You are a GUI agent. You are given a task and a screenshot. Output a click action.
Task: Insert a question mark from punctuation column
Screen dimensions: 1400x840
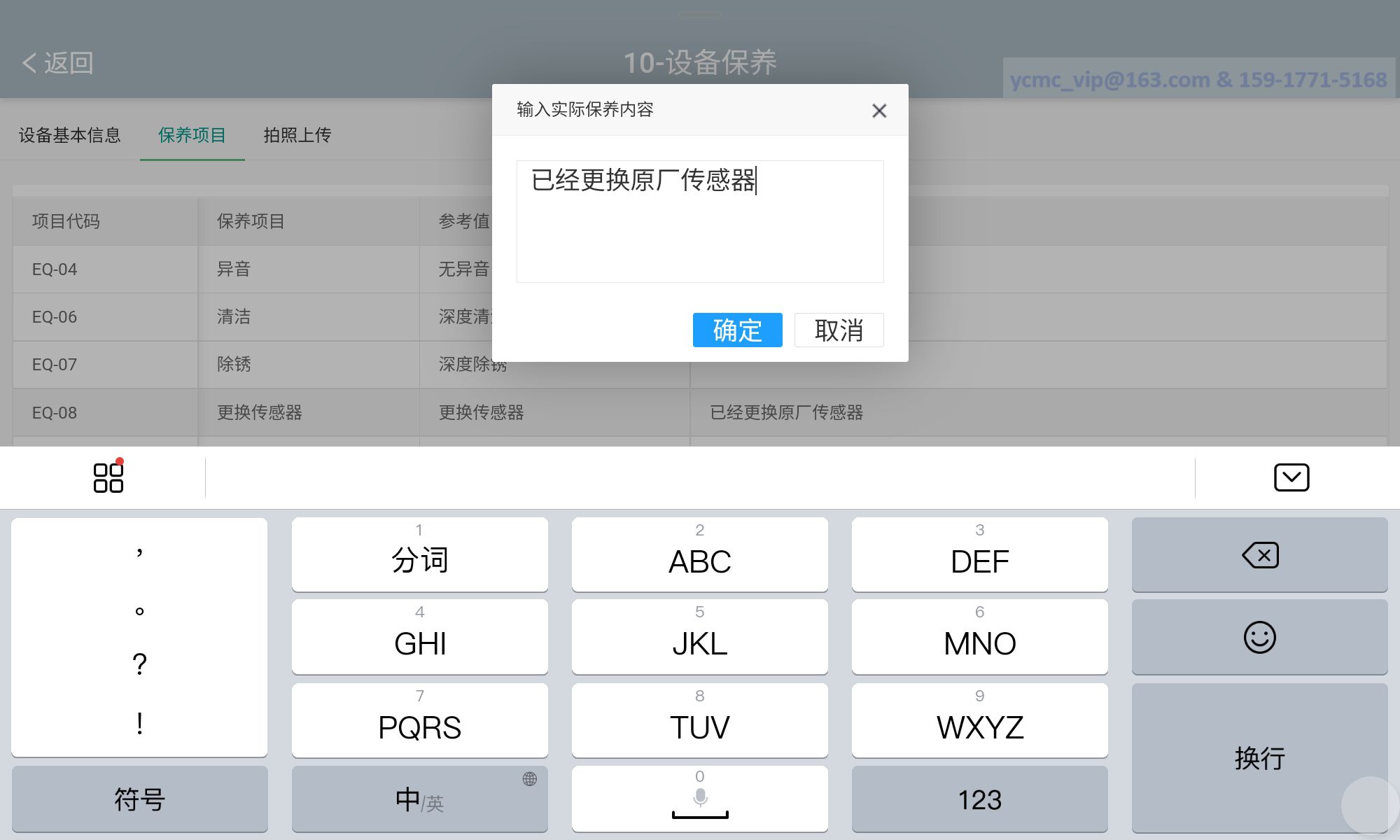click(139, 664)
